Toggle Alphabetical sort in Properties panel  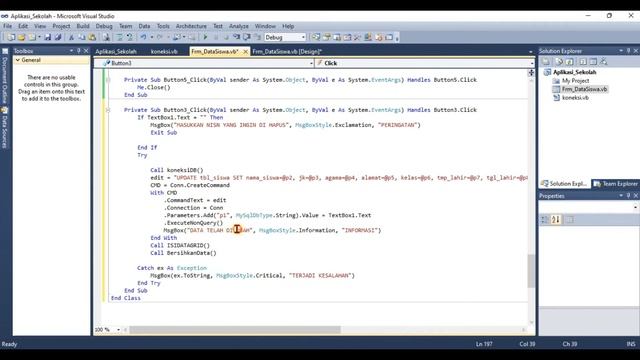click(556, 220)
